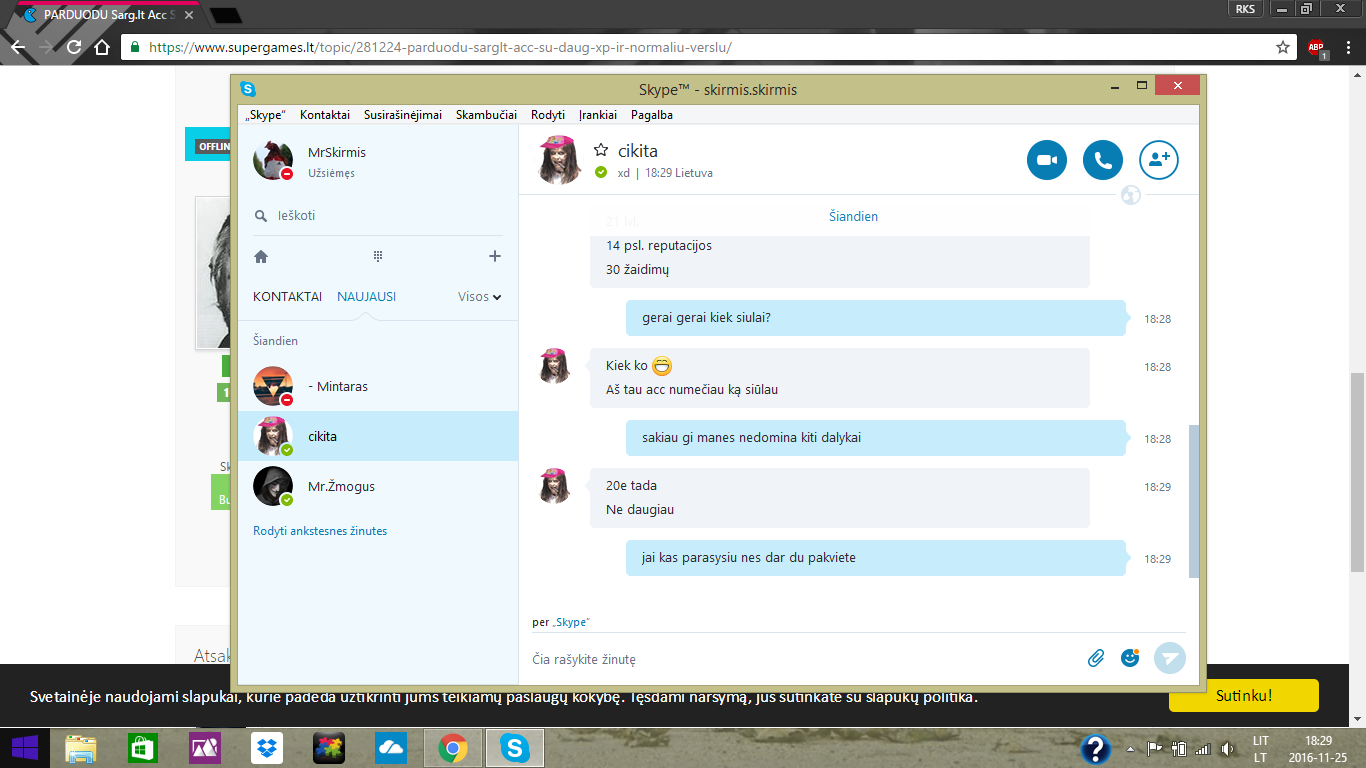Screen dimensions: 1366x768
Task: Click the Šiandien date link in chat
Action: (853, 216)
